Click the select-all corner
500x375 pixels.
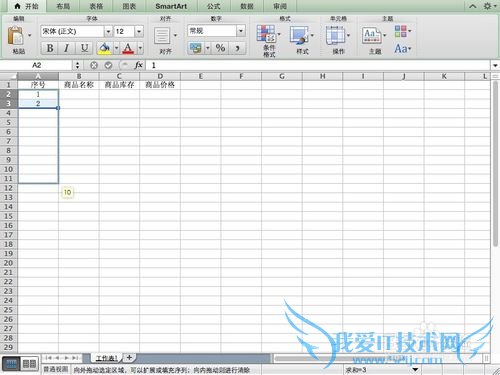(9, 76)
